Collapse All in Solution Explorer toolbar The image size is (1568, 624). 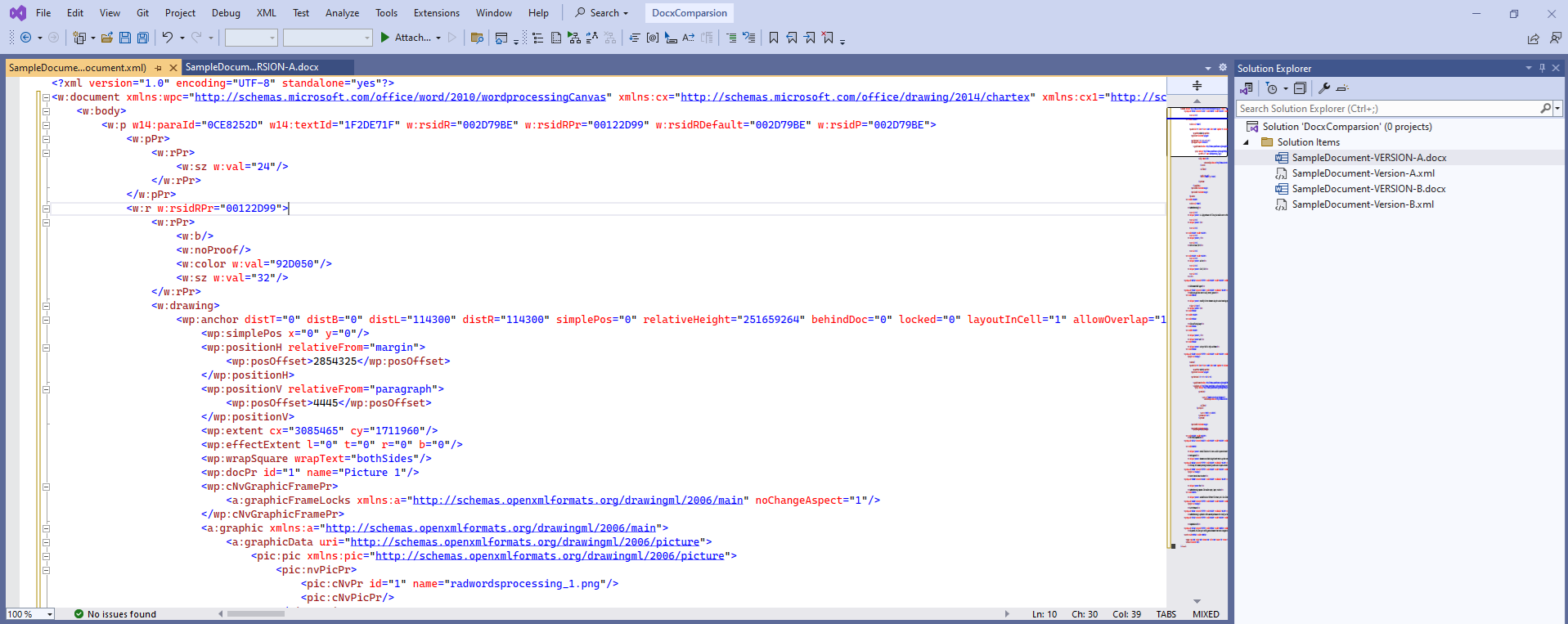[1300, 88]
